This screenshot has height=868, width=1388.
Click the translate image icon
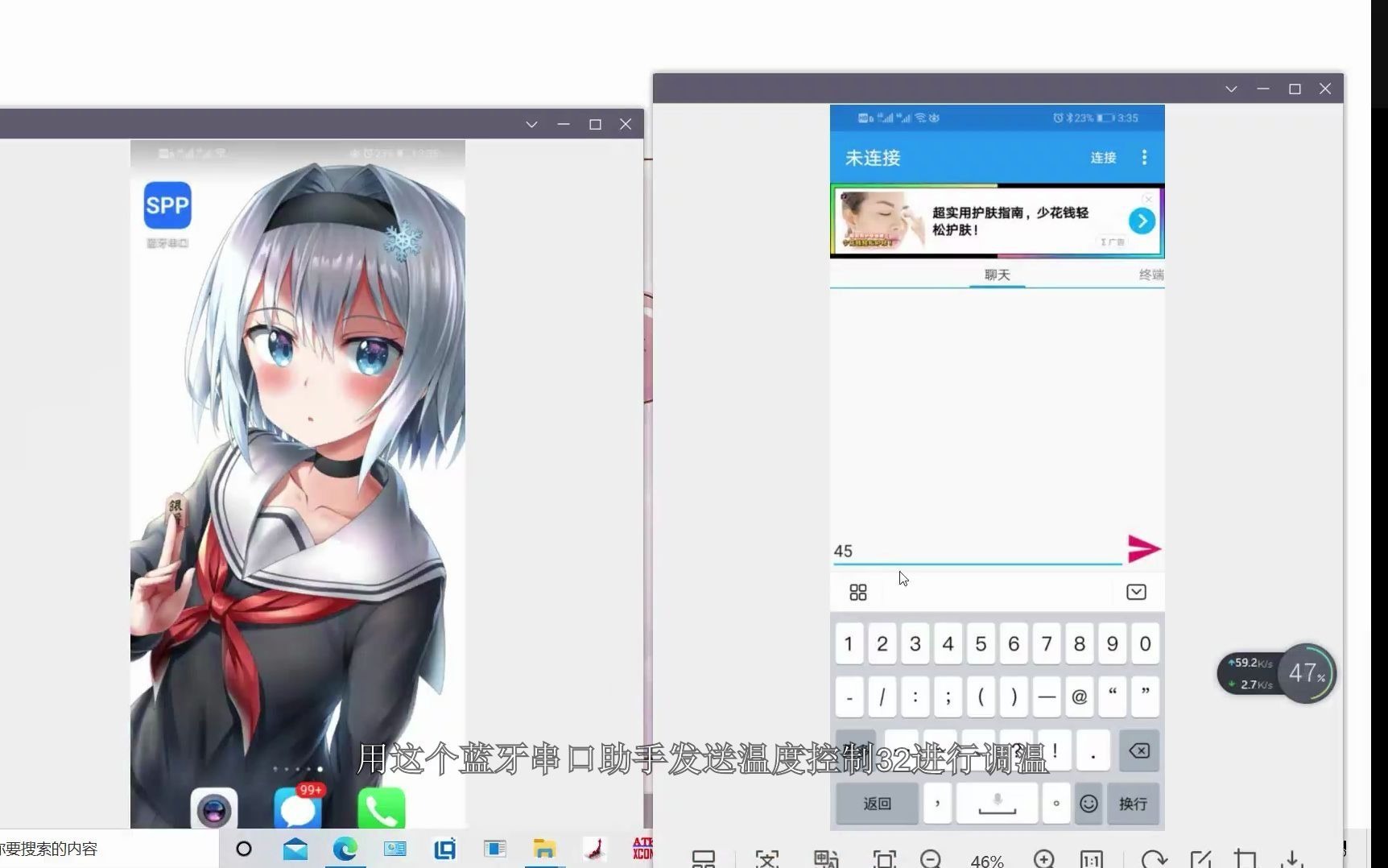pos(826,859)
